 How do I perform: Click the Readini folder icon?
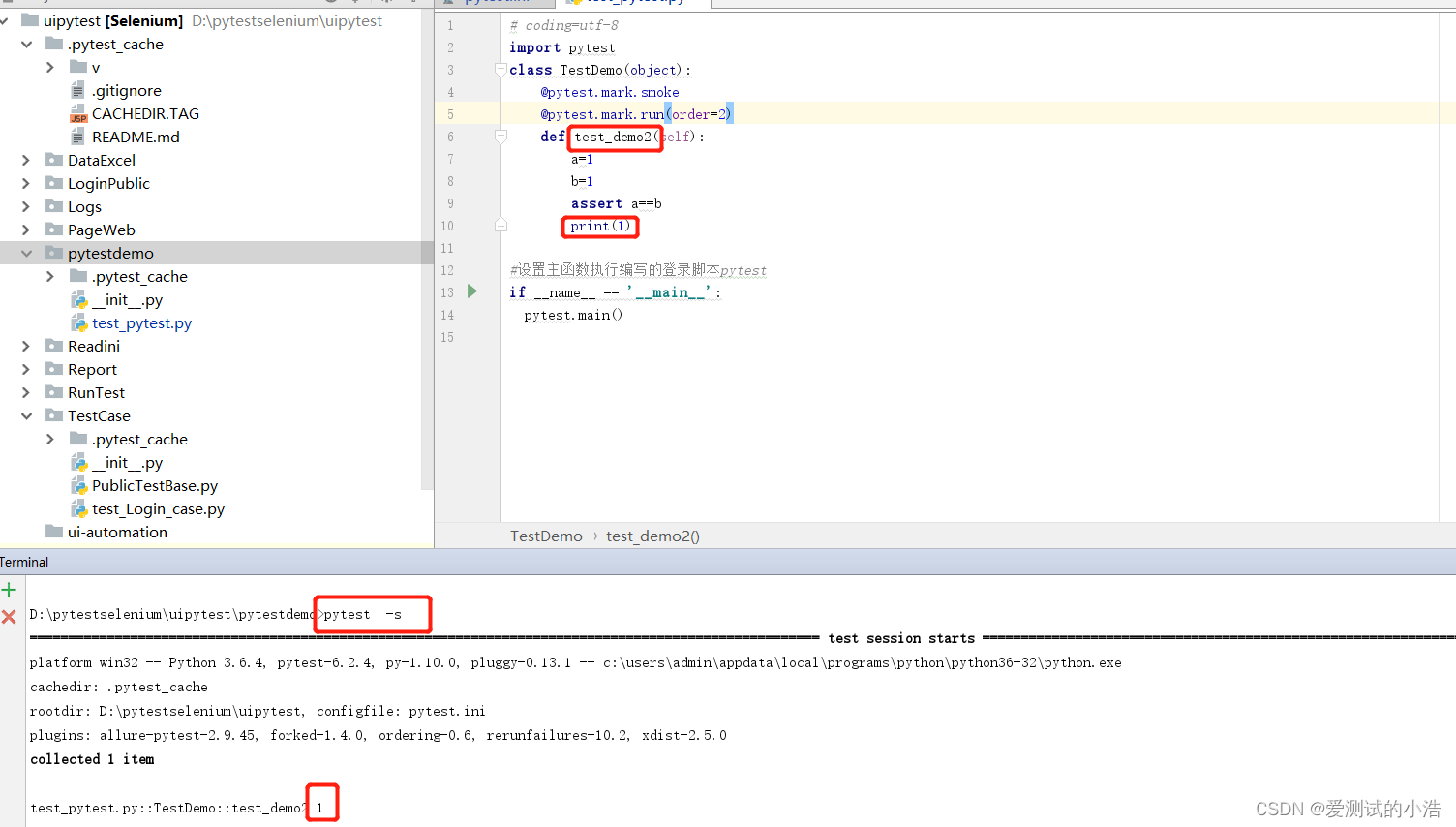click(54, 346)
